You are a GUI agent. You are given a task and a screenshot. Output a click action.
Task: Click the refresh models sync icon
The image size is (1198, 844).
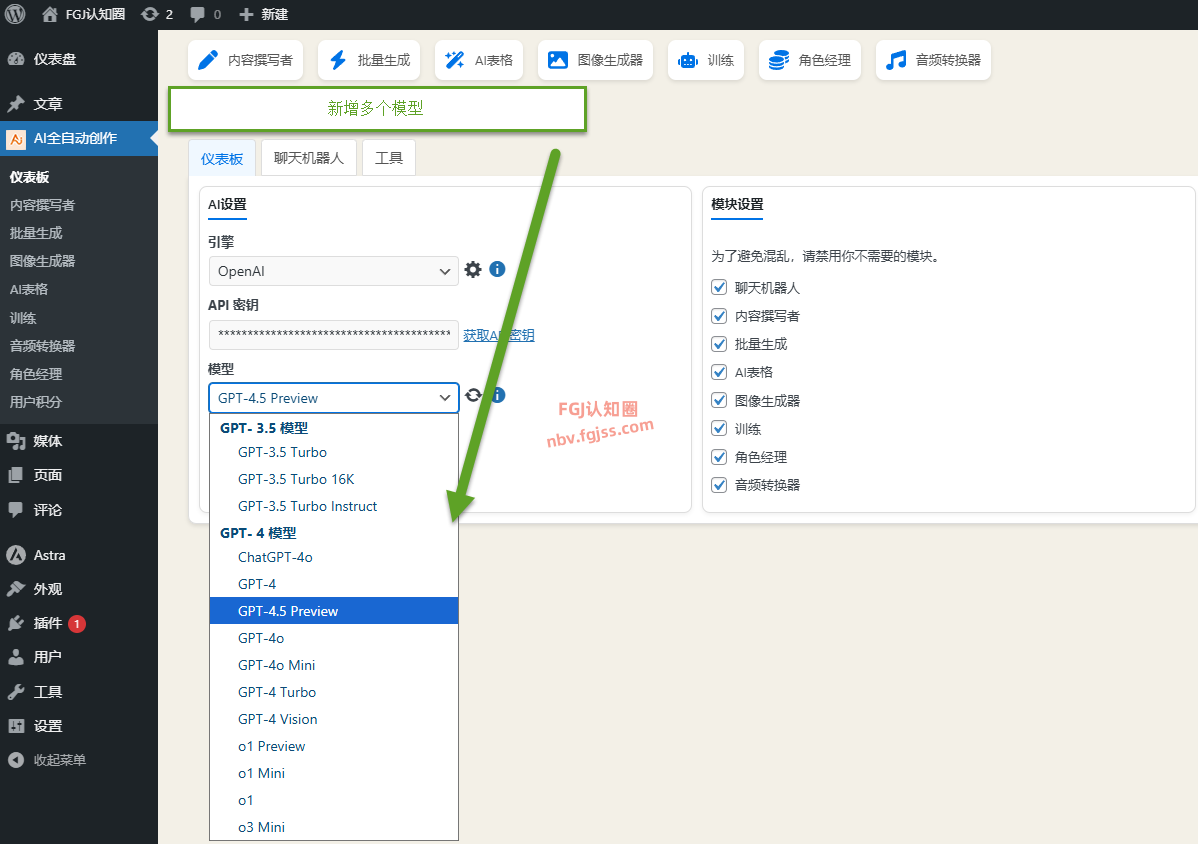[x=473, y=395]
